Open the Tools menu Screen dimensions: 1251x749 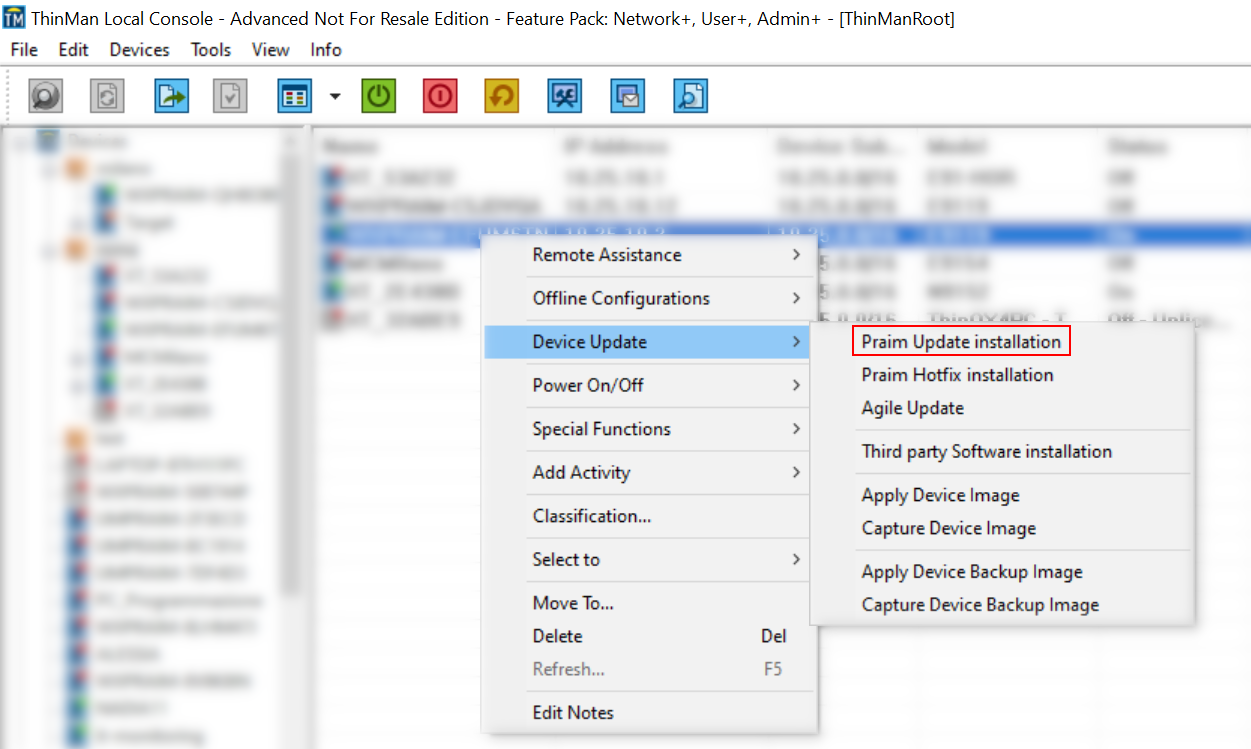point(211,50)
